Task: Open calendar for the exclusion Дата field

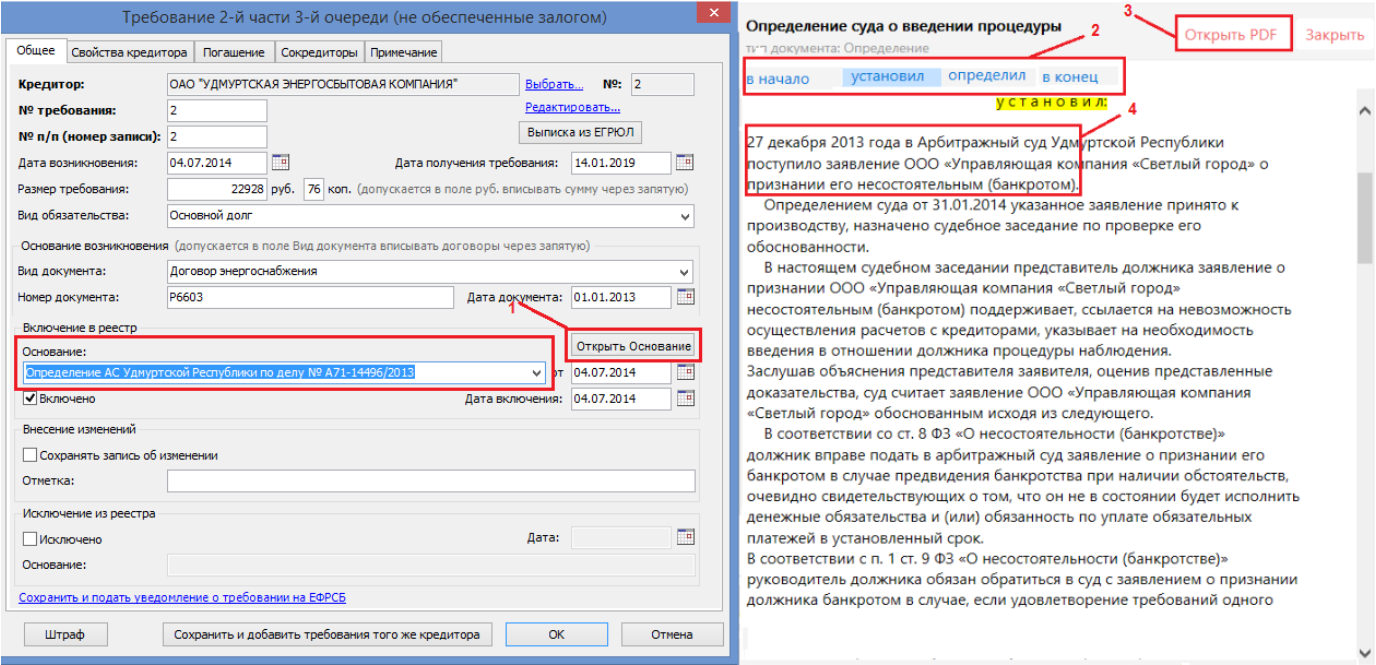Action: pyautogui.click(x=684, y=537)
